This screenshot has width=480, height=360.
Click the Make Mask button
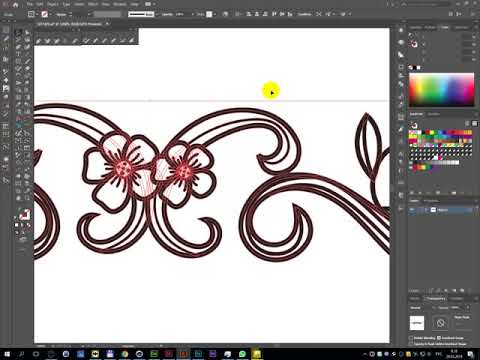[462, 318]
